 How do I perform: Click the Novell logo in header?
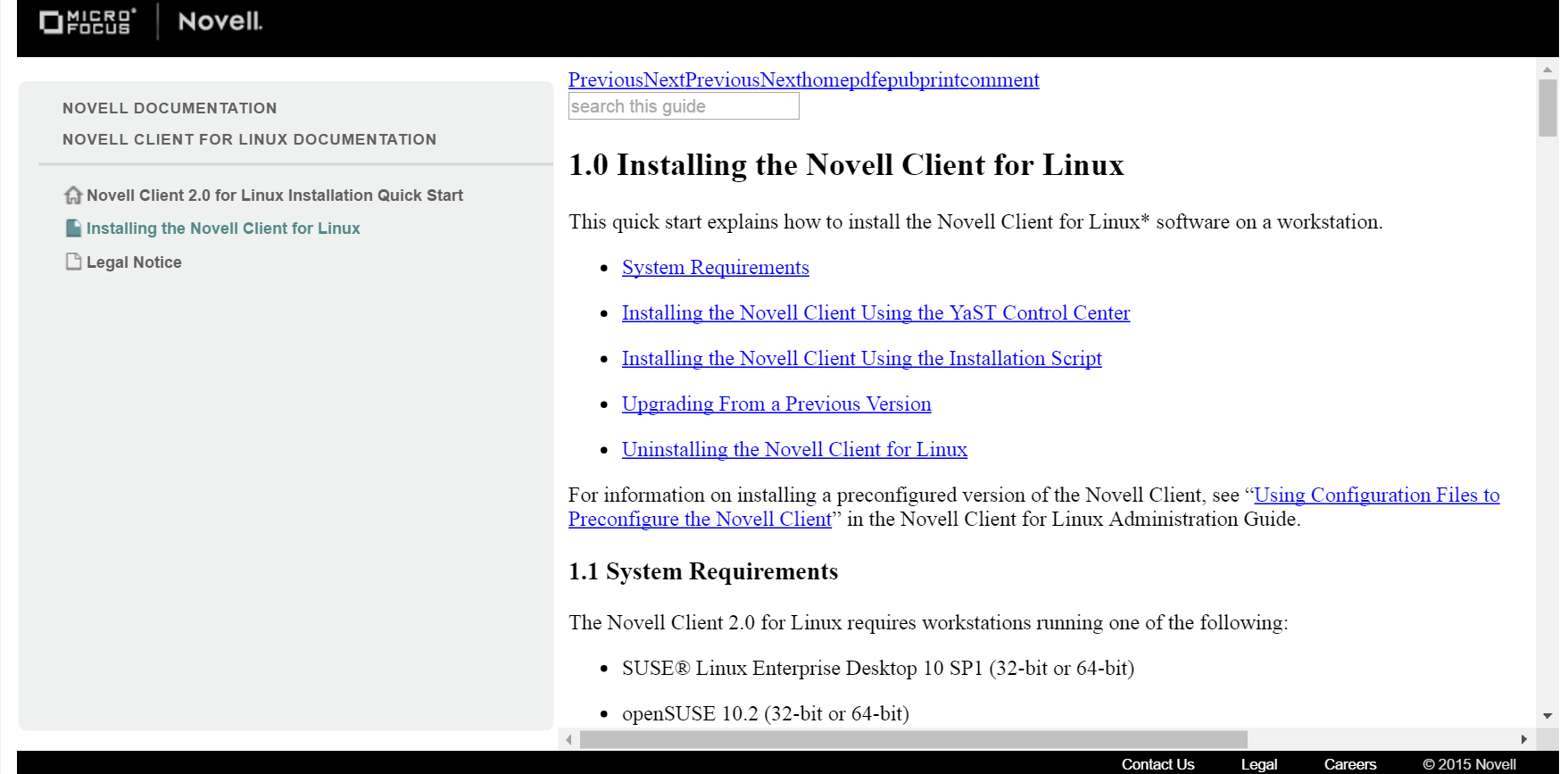pyautogui.click(x=220, y=21)
